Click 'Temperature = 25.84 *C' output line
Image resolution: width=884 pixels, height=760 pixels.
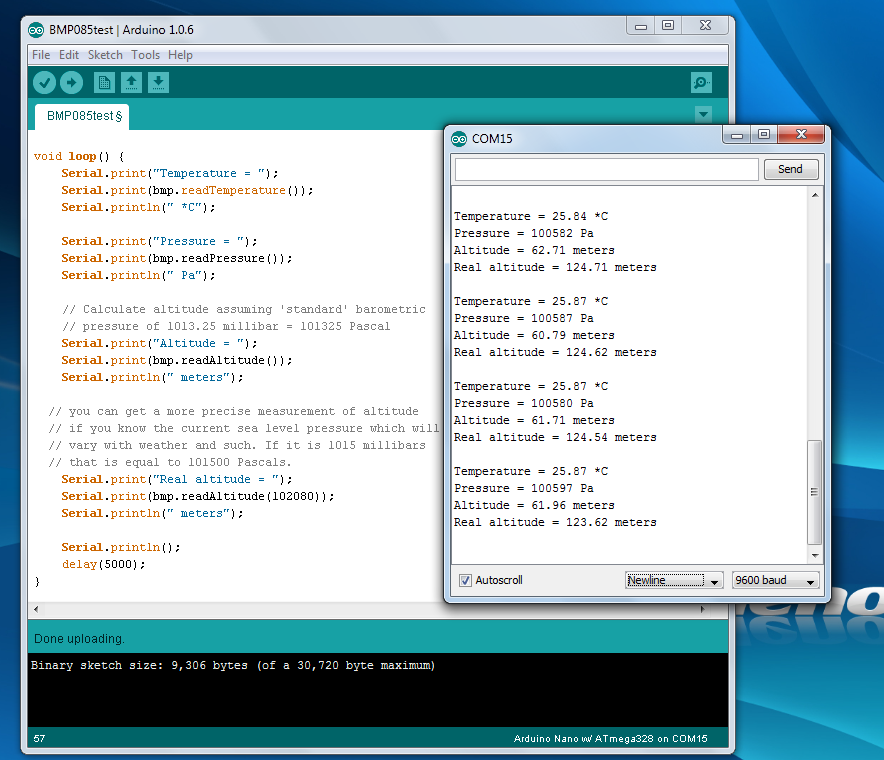click(x=531, y=216)
